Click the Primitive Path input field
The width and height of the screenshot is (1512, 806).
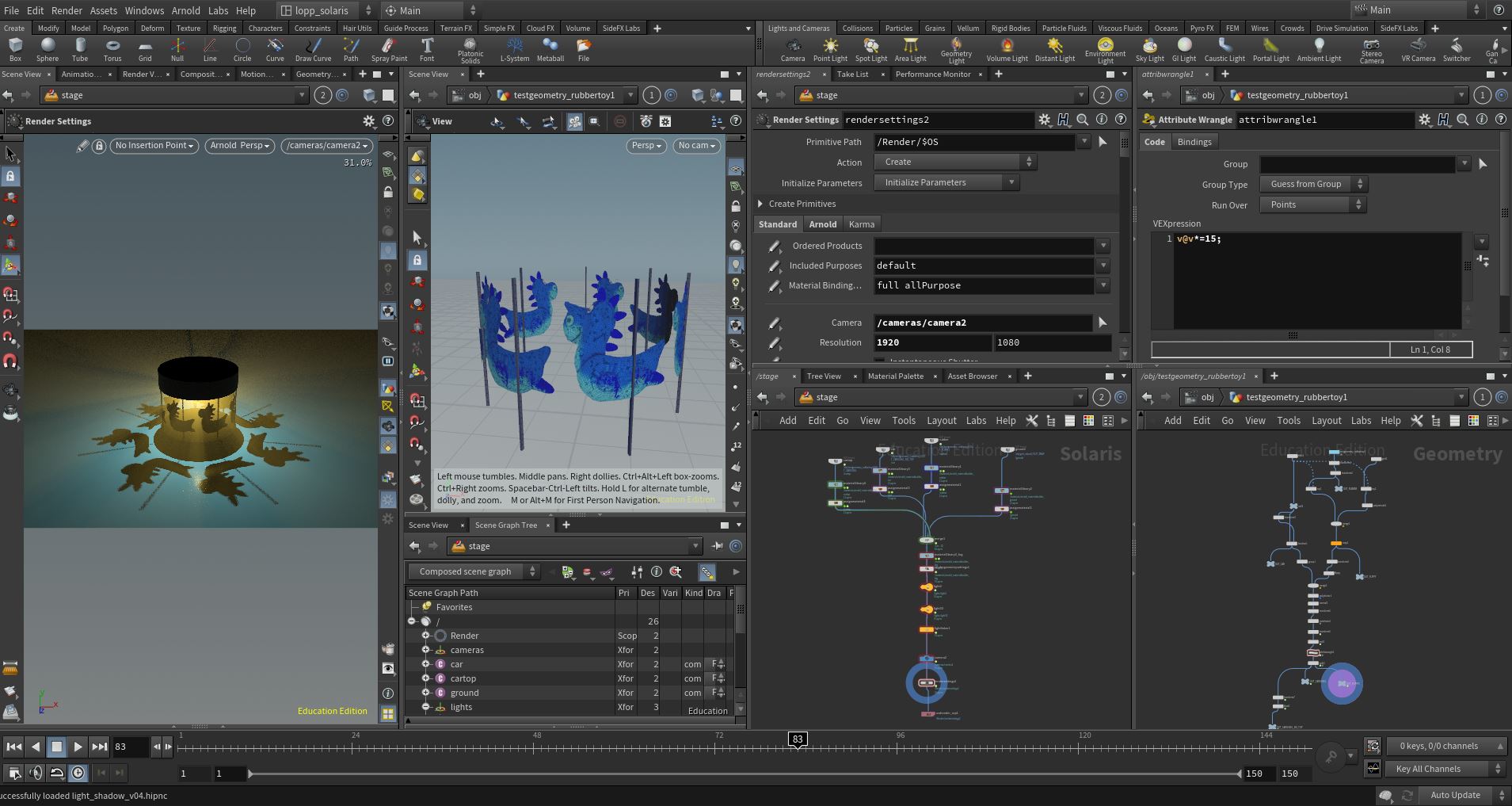point(975,142)
